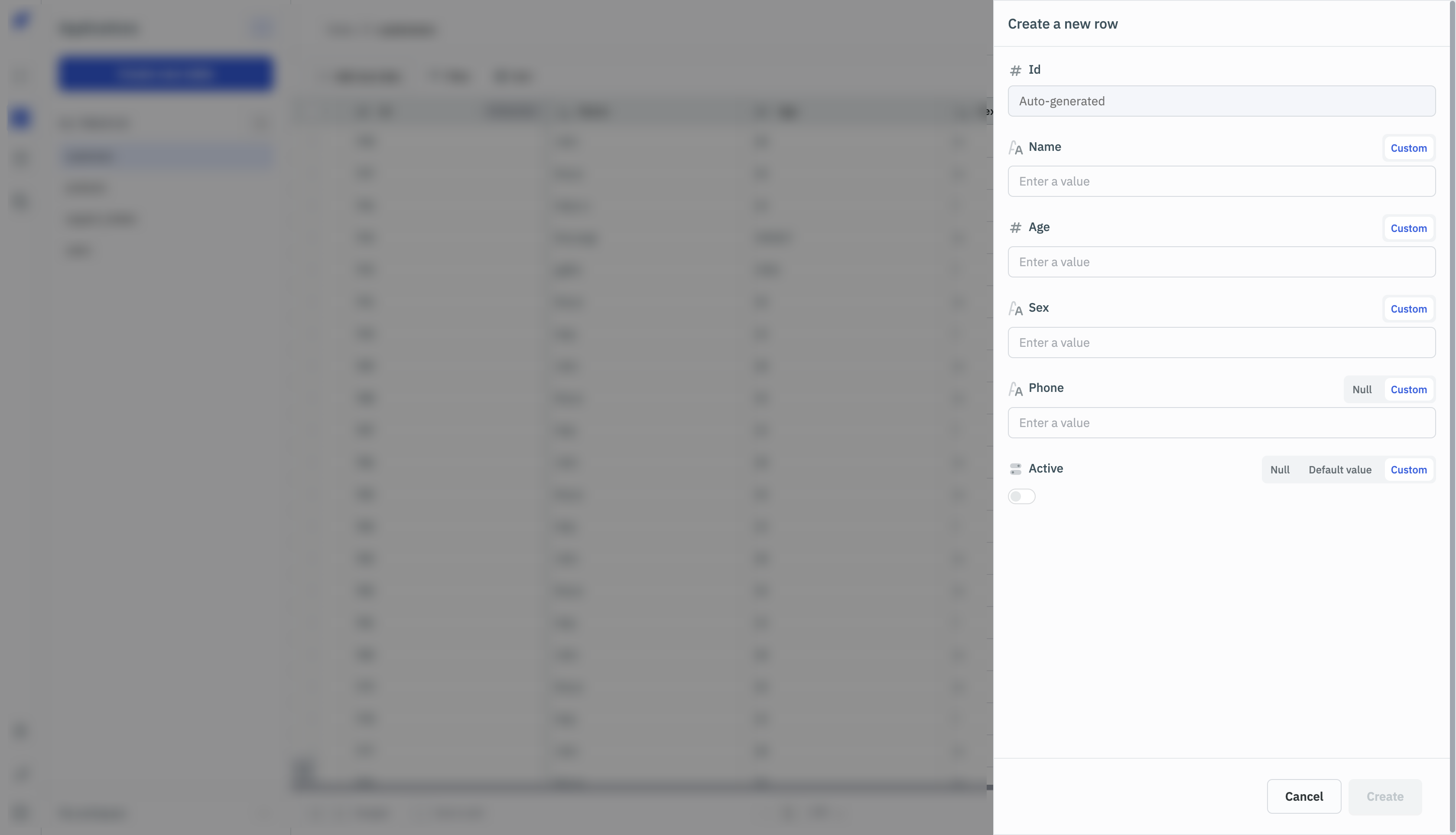1456x835 pixels.
Task: Set Phone field to Null
Action: (x=1362, y=389)
